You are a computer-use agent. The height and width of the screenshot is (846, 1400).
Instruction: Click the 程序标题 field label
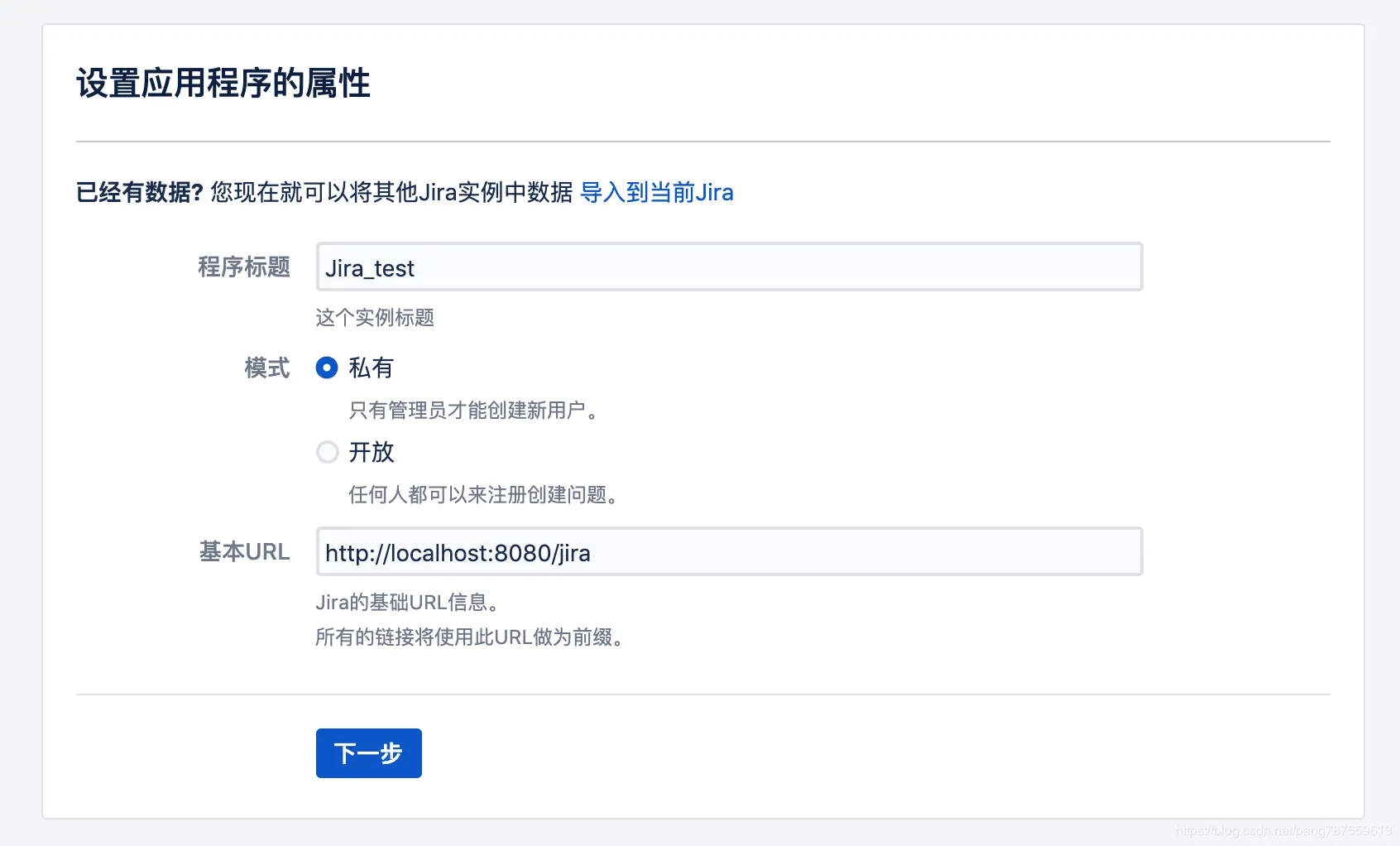point(244,267)
